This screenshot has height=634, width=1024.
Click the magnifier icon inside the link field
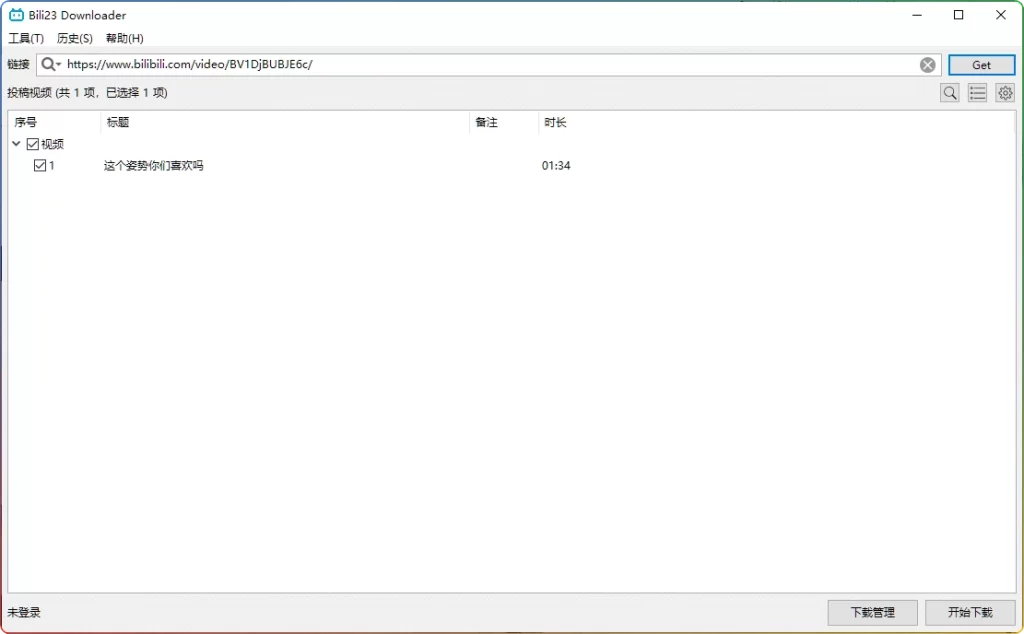click(x=46, y=64)
